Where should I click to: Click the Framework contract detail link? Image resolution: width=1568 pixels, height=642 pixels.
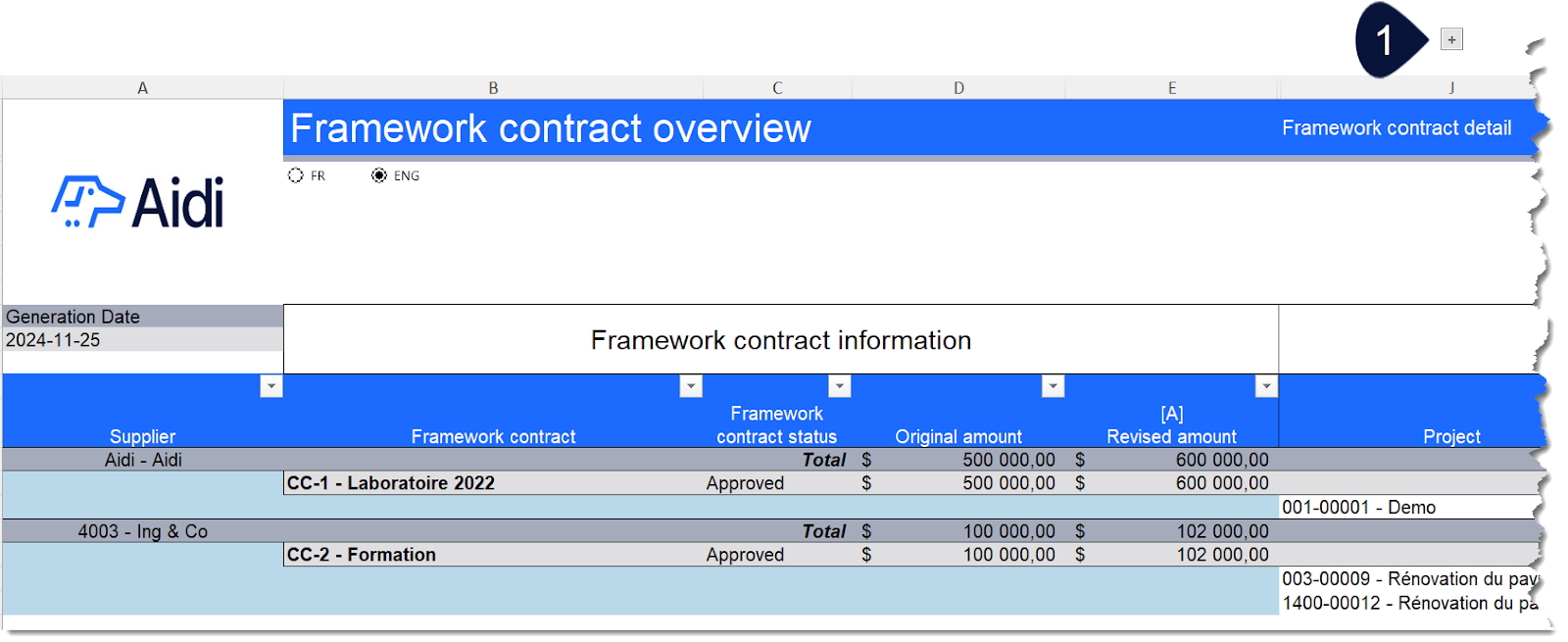1396,127
